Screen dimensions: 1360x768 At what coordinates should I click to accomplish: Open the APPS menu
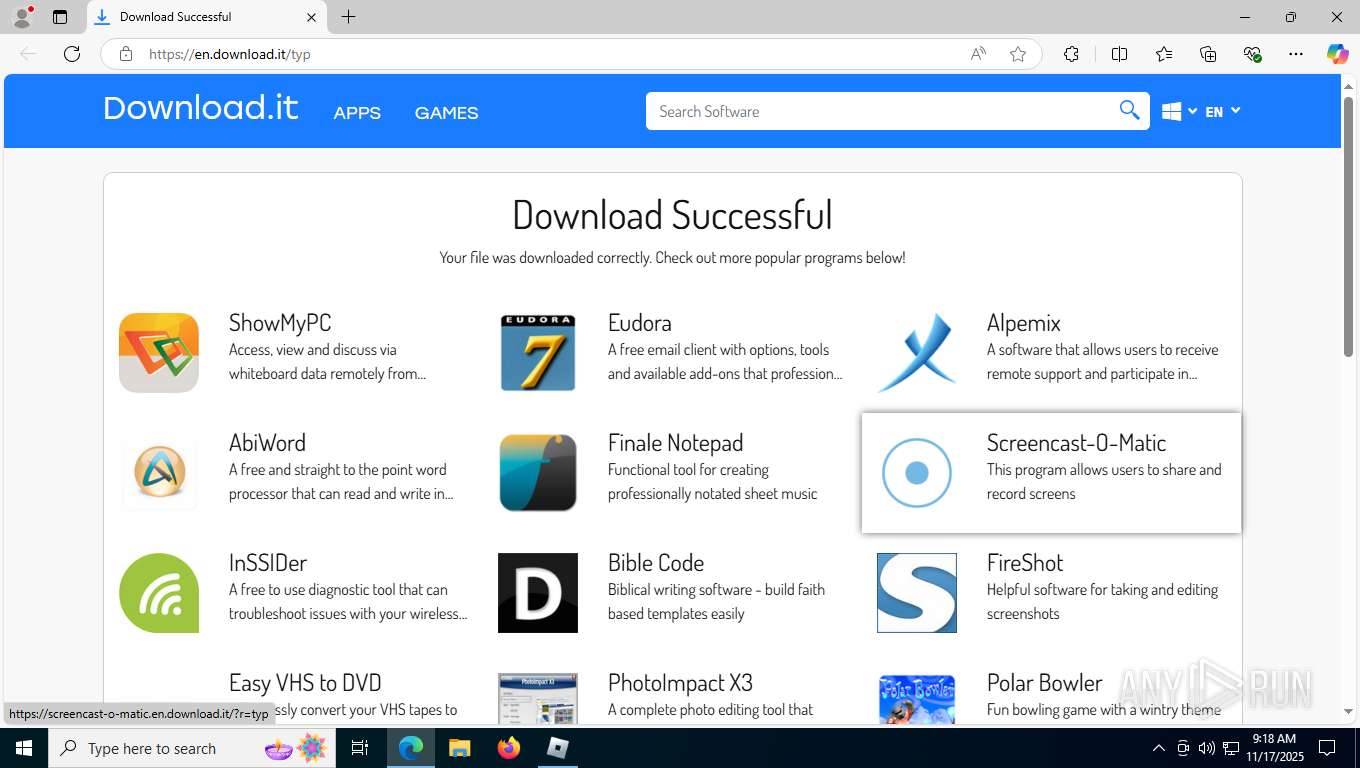[x=357, y=113]
